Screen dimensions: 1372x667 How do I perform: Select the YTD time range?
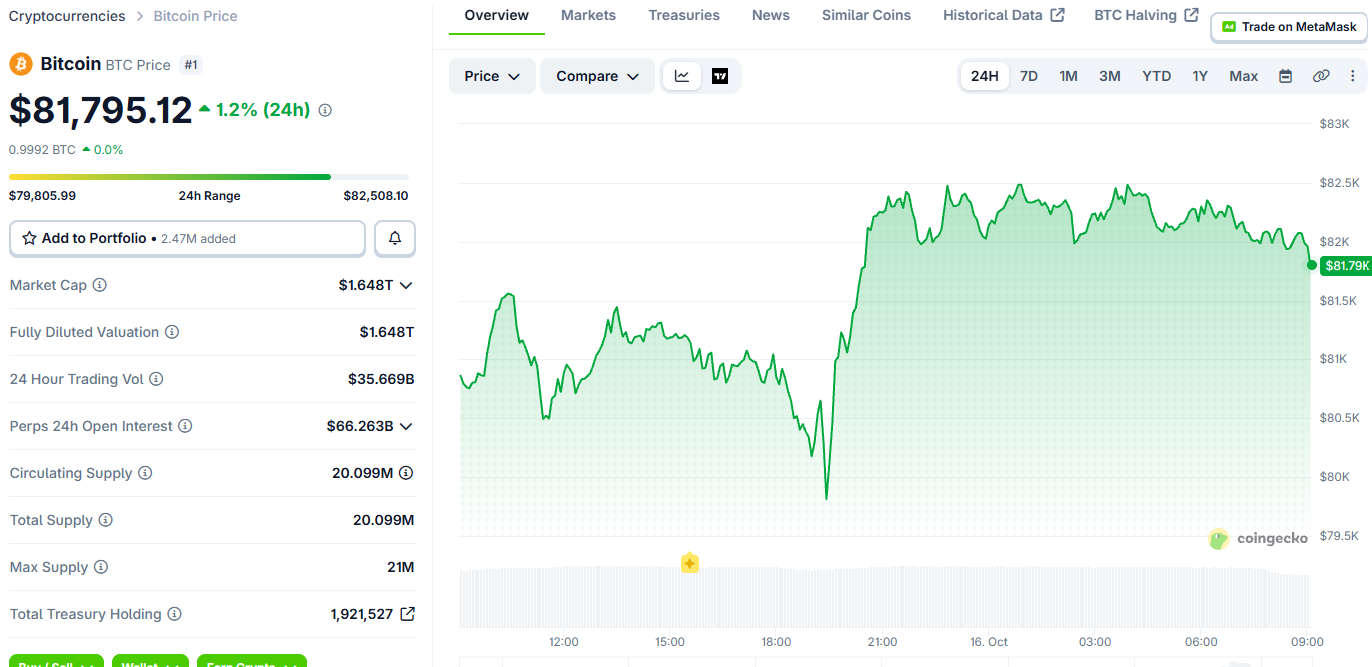1157,76
